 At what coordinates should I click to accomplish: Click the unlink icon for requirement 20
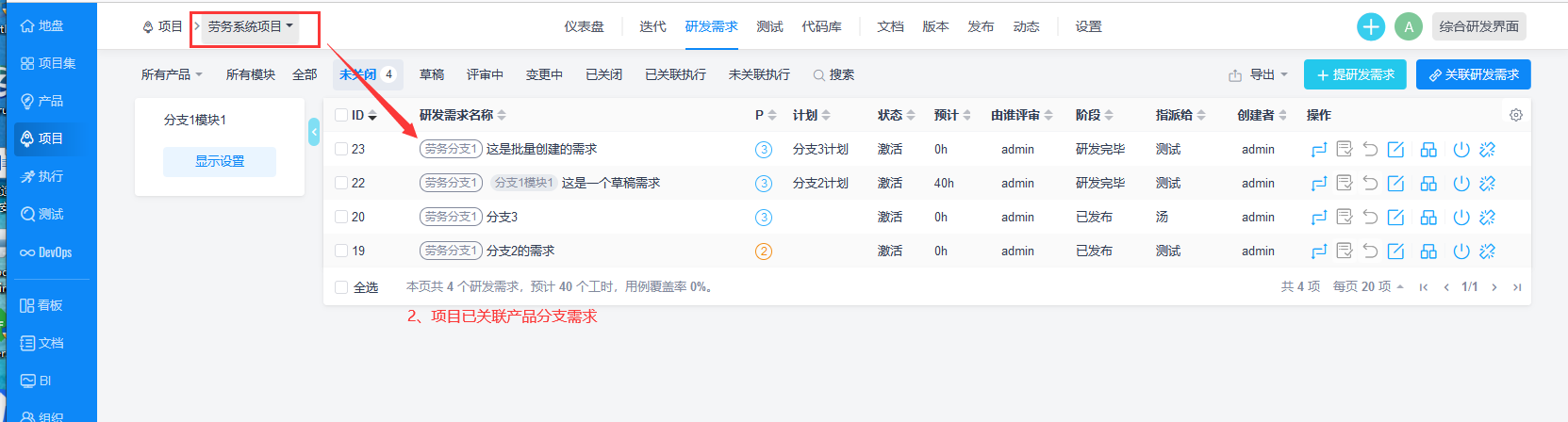(x=1488, y=217)
